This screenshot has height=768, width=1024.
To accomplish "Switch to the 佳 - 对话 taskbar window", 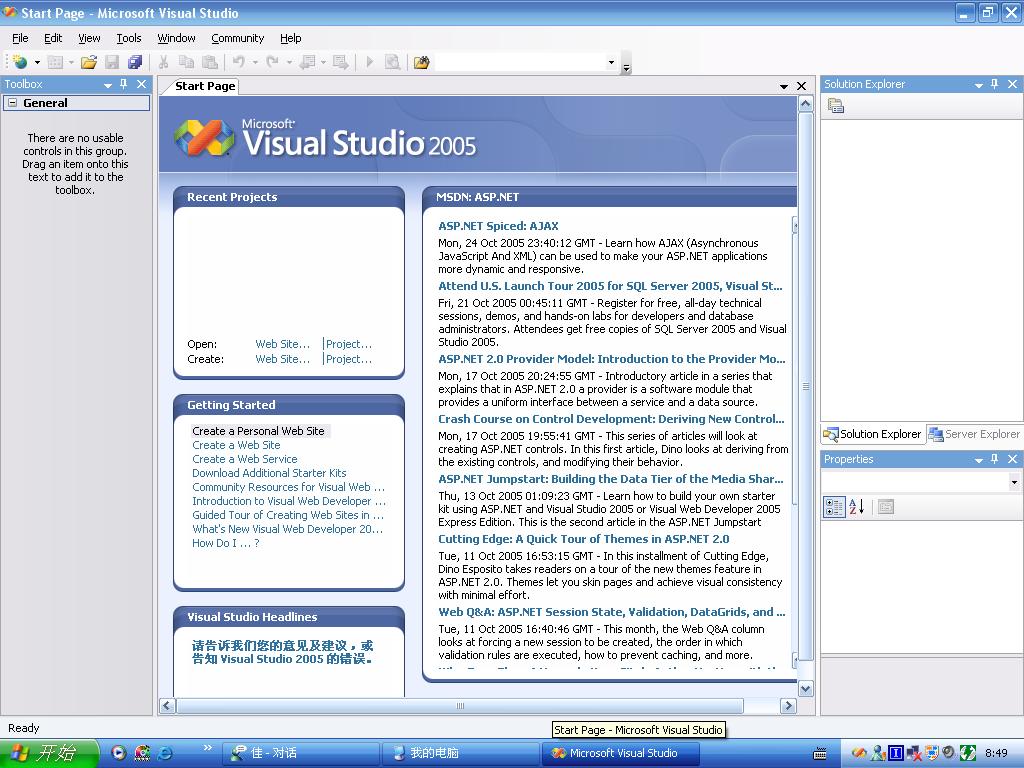I will click(301, 753).
